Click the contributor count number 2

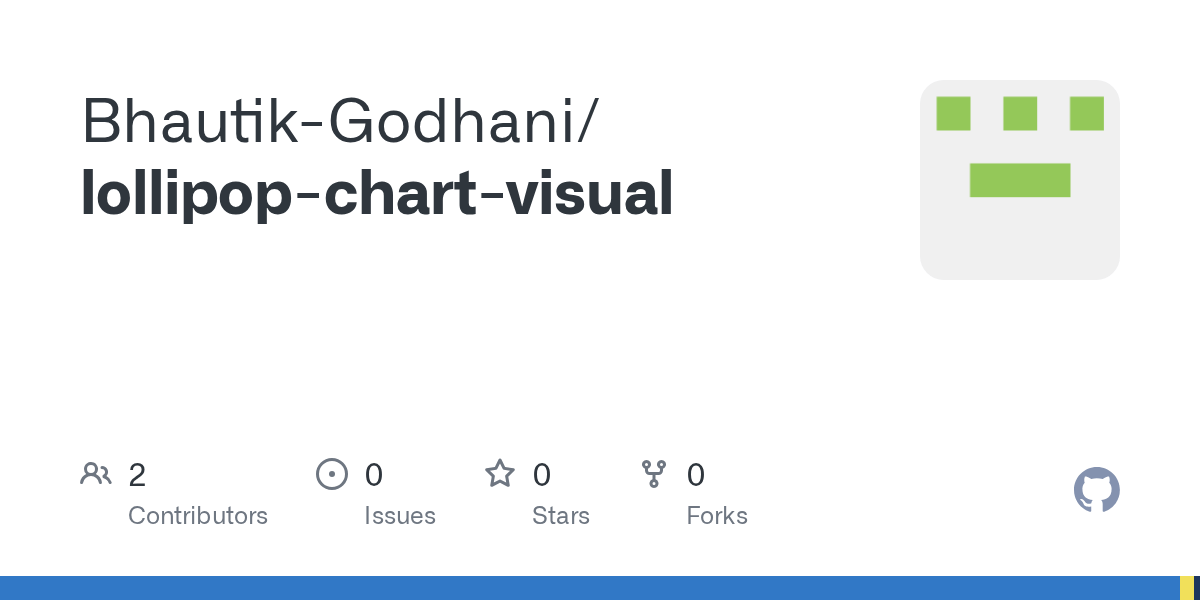pyautogui.click(x=137, y=475)
